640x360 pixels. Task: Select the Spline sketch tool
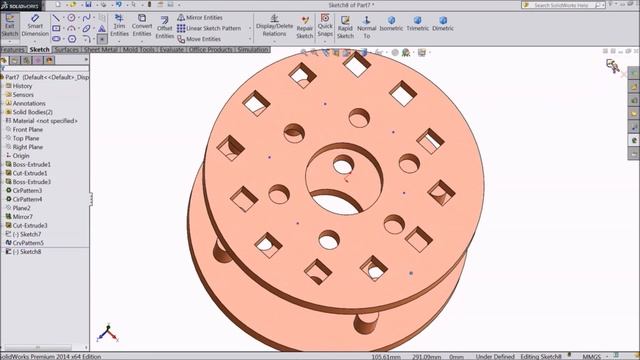click(87, 18)
